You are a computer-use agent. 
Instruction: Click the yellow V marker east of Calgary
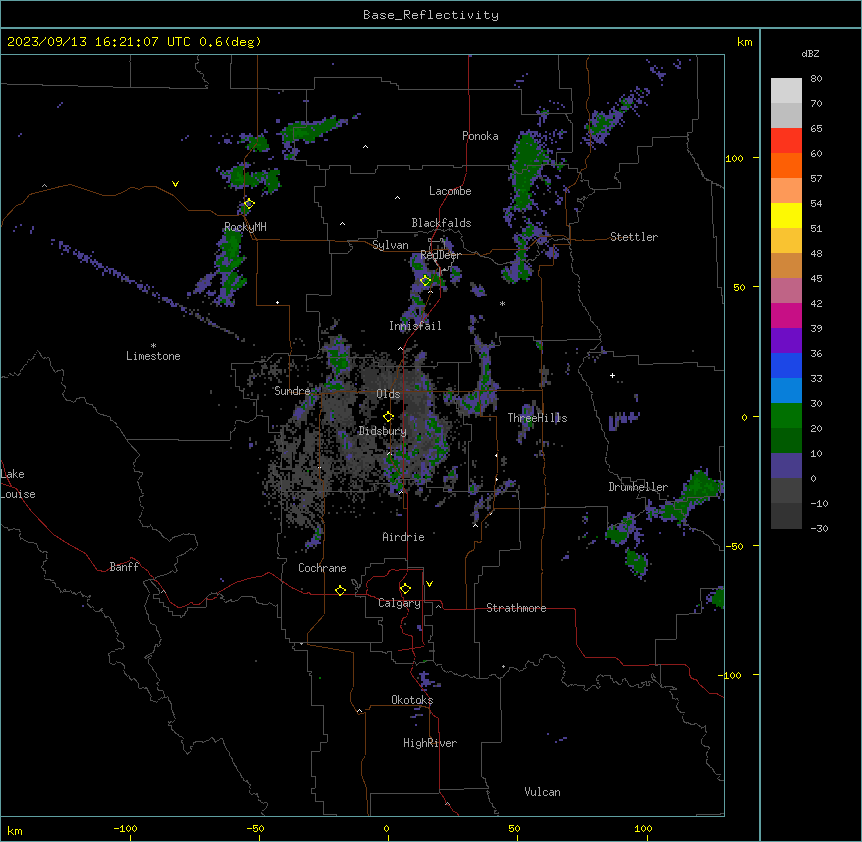(429, 584)
